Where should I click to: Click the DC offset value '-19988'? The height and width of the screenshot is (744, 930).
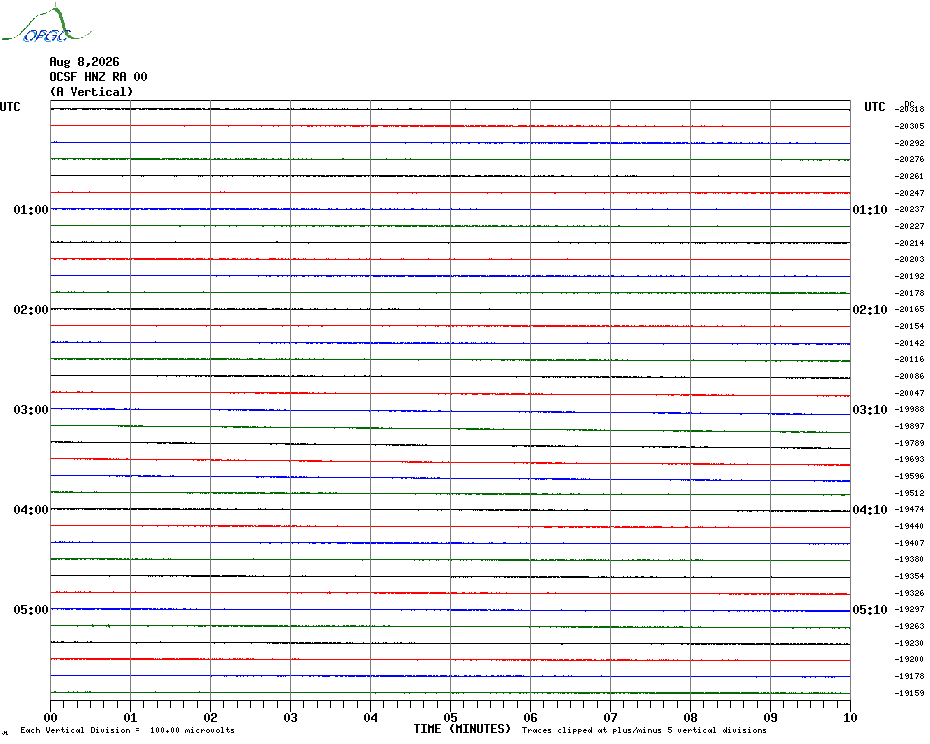(x=909, y=409)
